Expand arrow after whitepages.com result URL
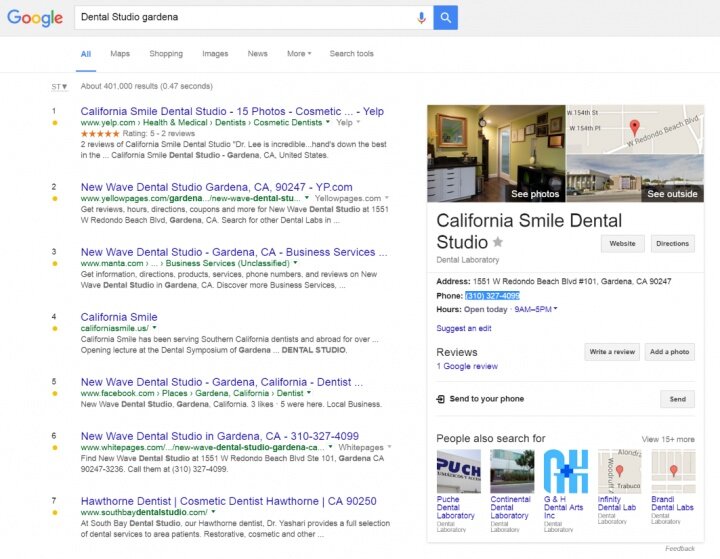 tap(330, 447)
